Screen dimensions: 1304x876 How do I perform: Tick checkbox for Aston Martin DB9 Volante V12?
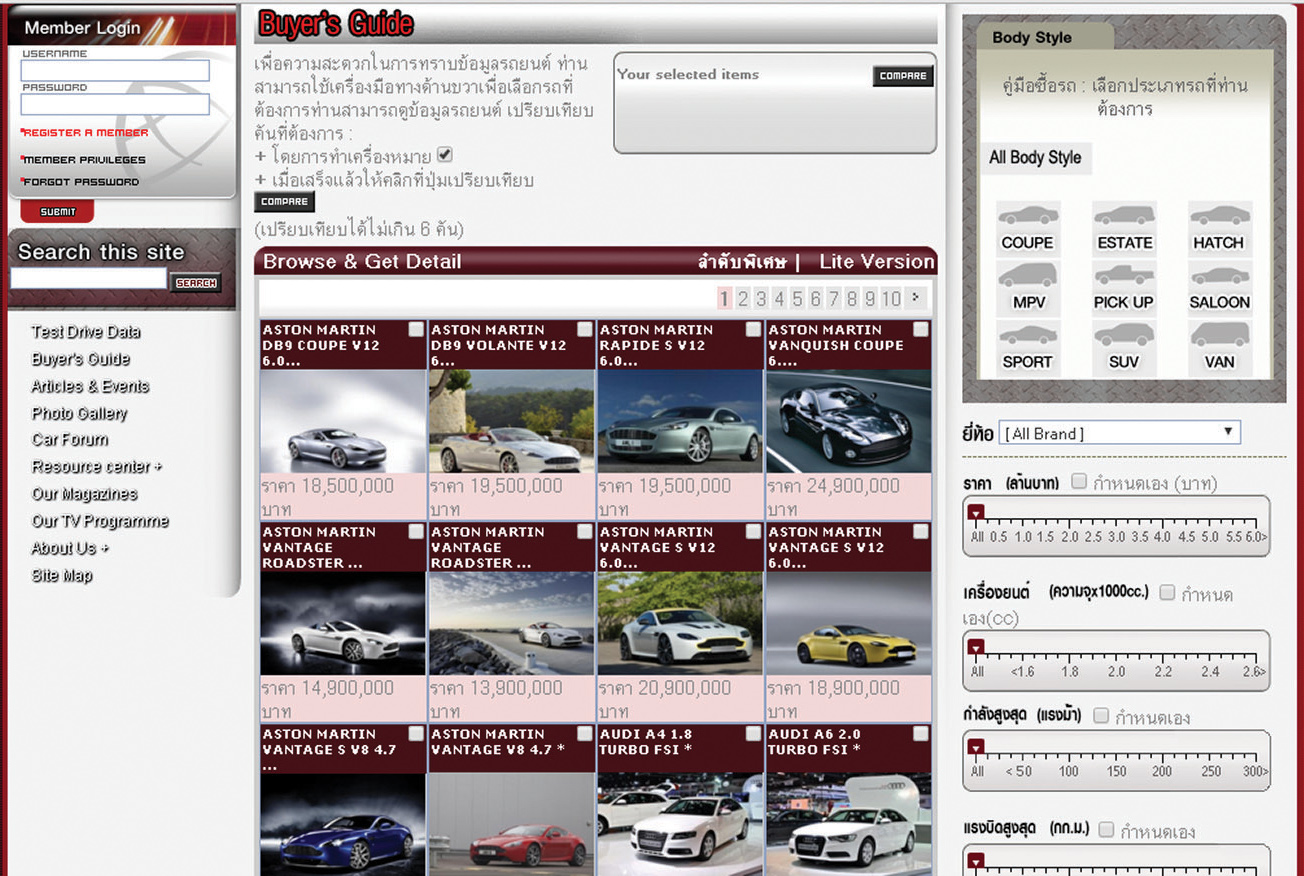[585, 329]
